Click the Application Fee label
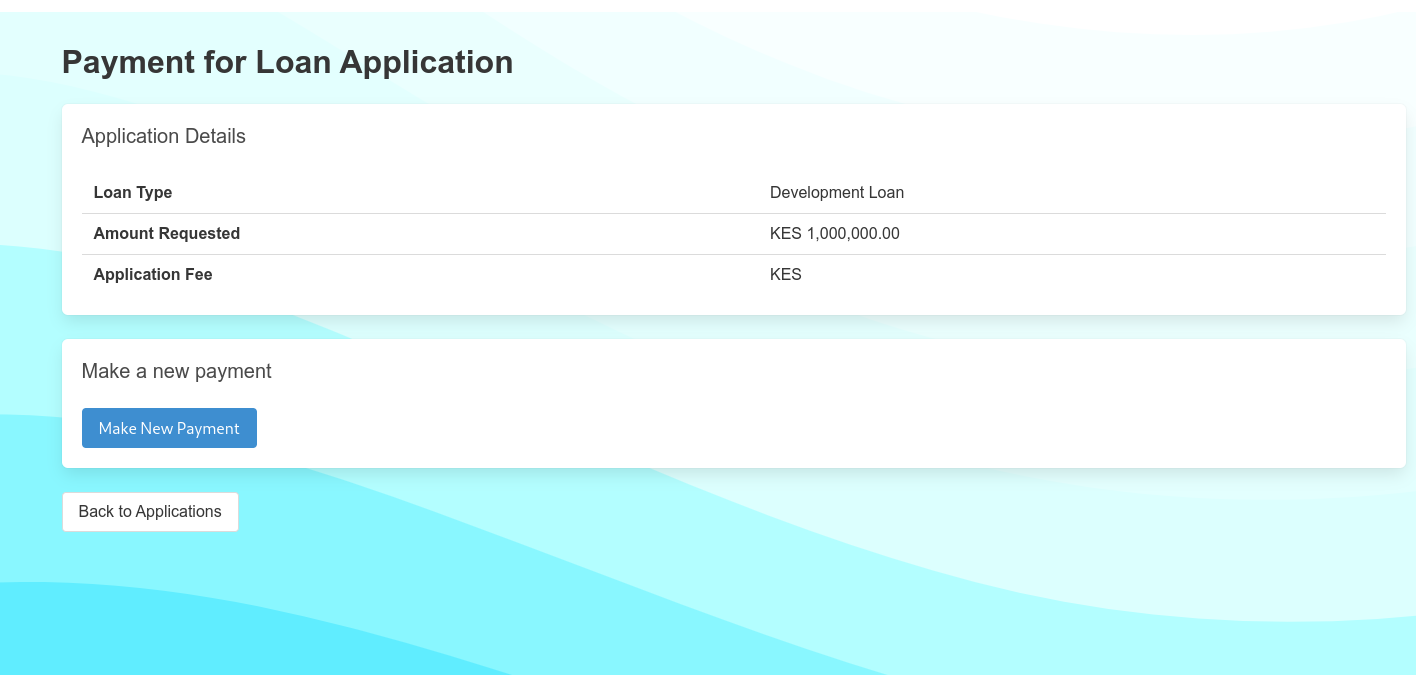Image resolution: width=1416 pixels, height=675 pixels. (153, 275)
